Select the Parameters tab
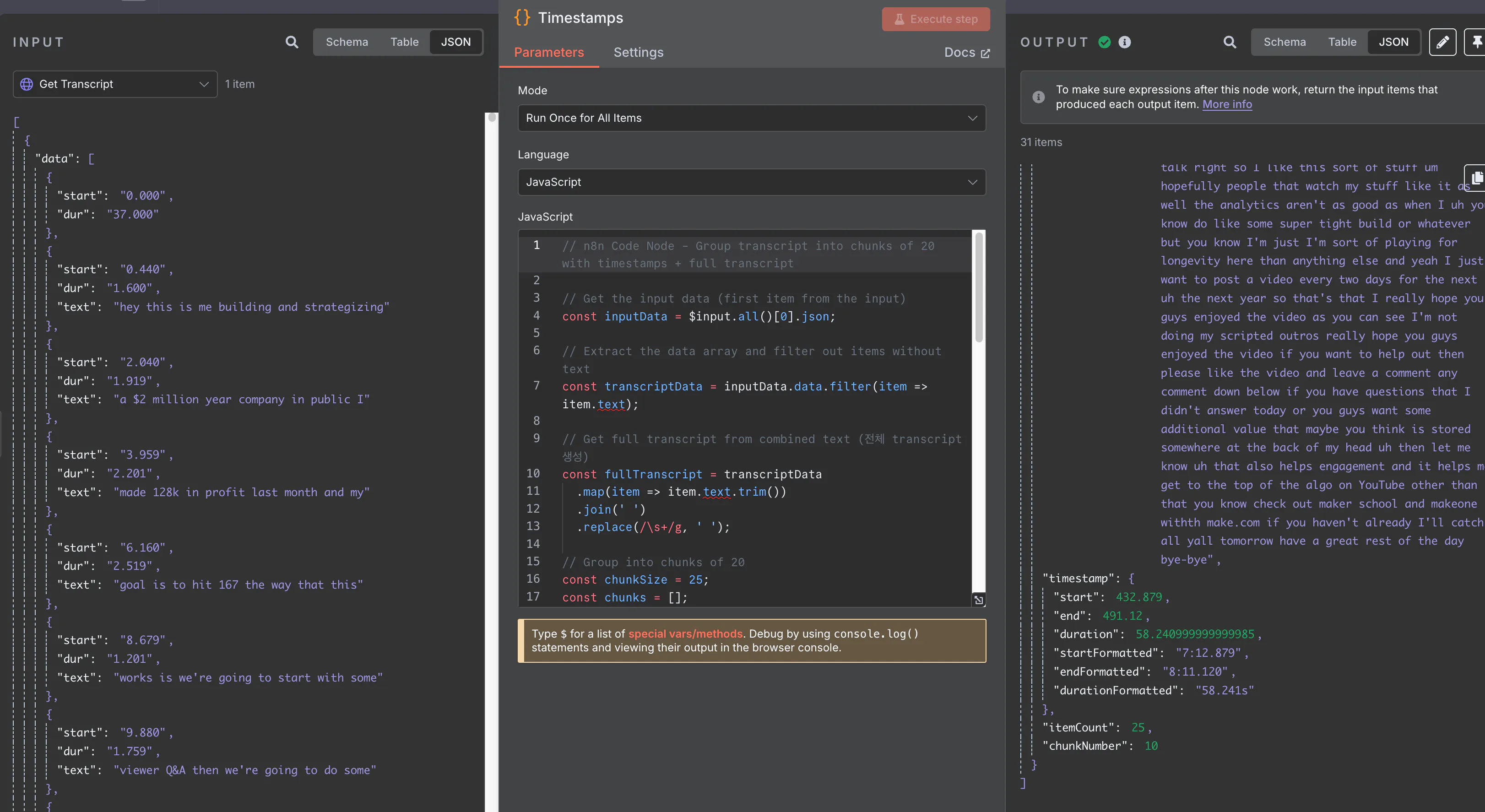This screenshot has height=812, width=1485. click(x=548, y=53)
